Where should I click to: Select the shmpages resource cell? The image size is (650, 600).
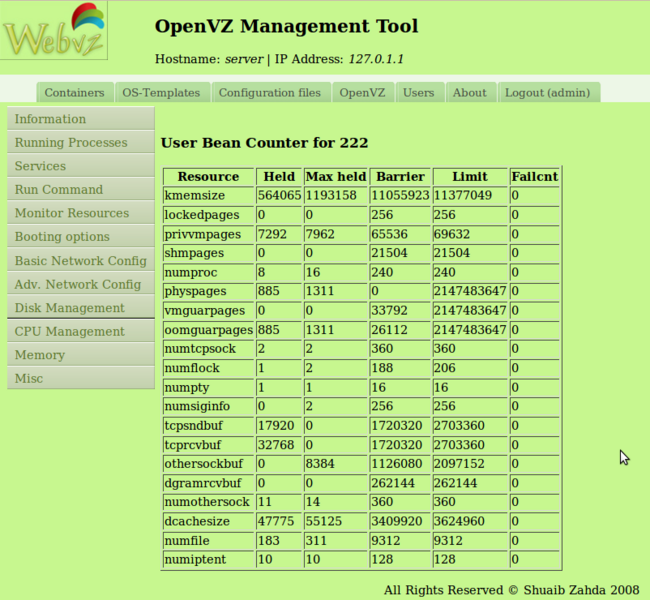coord(209,253)
